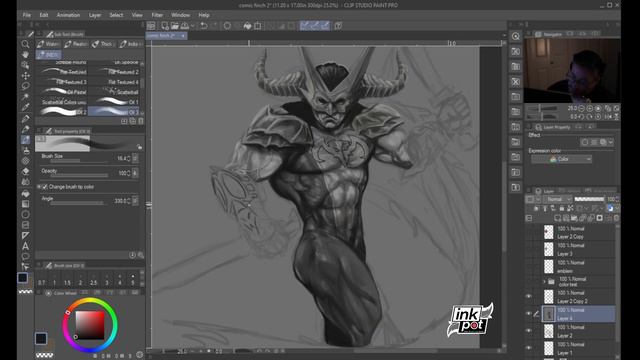Select the Hand move tool

pos(25,55)
